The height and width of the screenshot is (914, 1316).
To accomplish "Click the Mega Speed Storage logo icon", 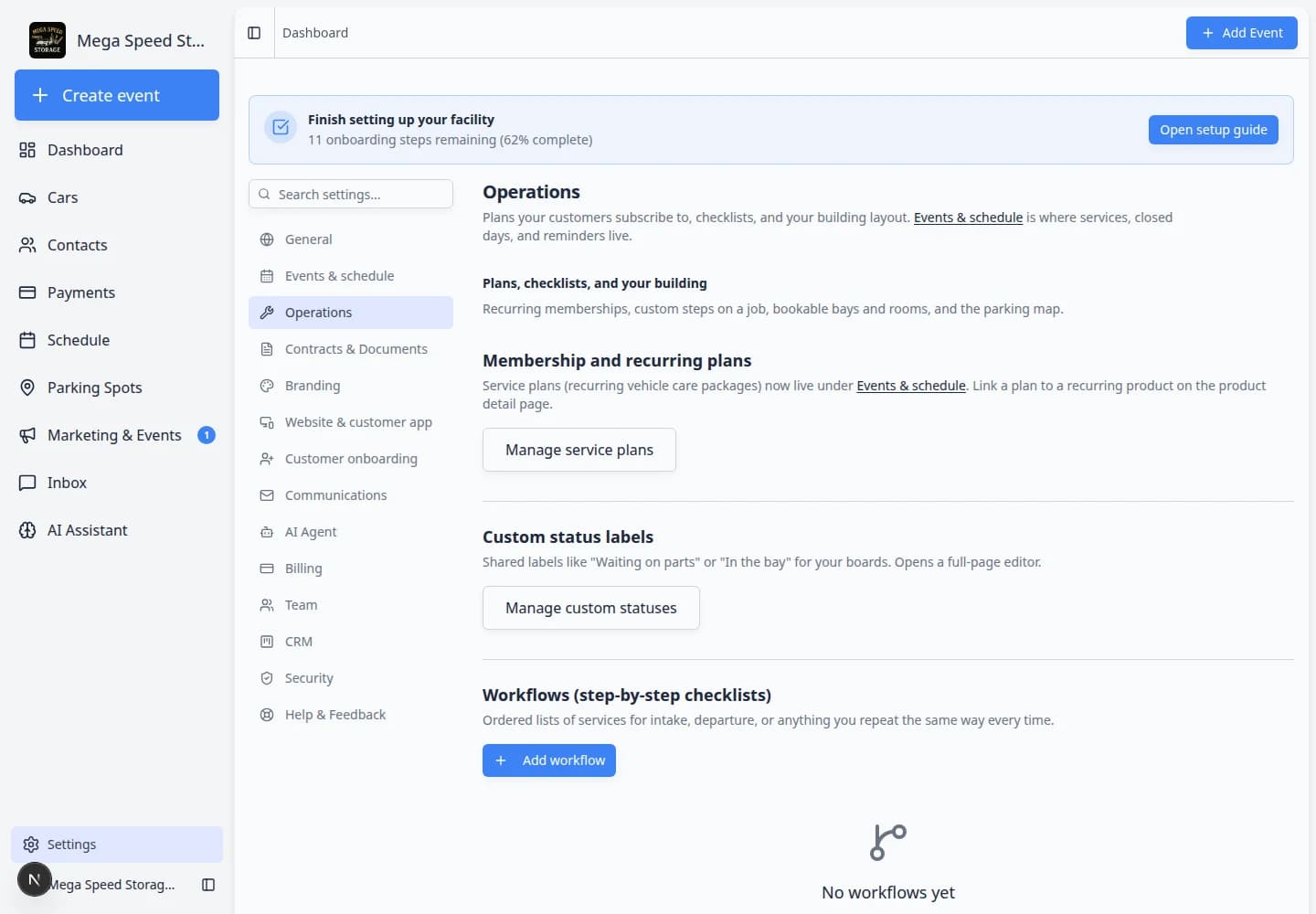I will tap(48, 40).
